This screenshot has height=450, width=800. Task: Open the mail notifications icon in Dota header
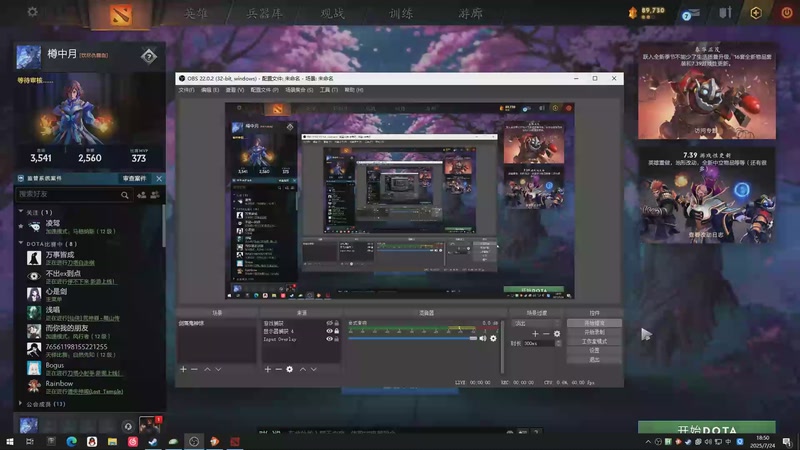click(691, 14)
